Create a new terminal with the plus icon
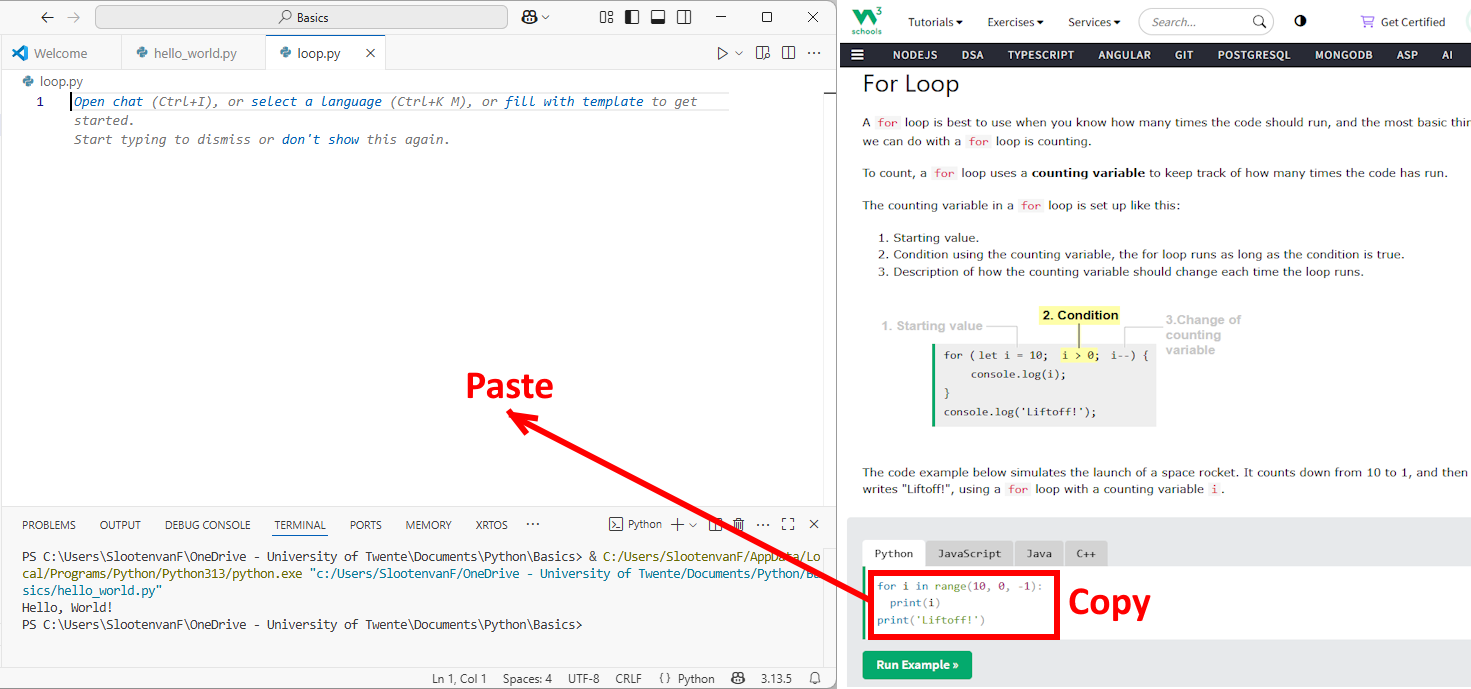1471x689 pixels. (x=677, y=524)
